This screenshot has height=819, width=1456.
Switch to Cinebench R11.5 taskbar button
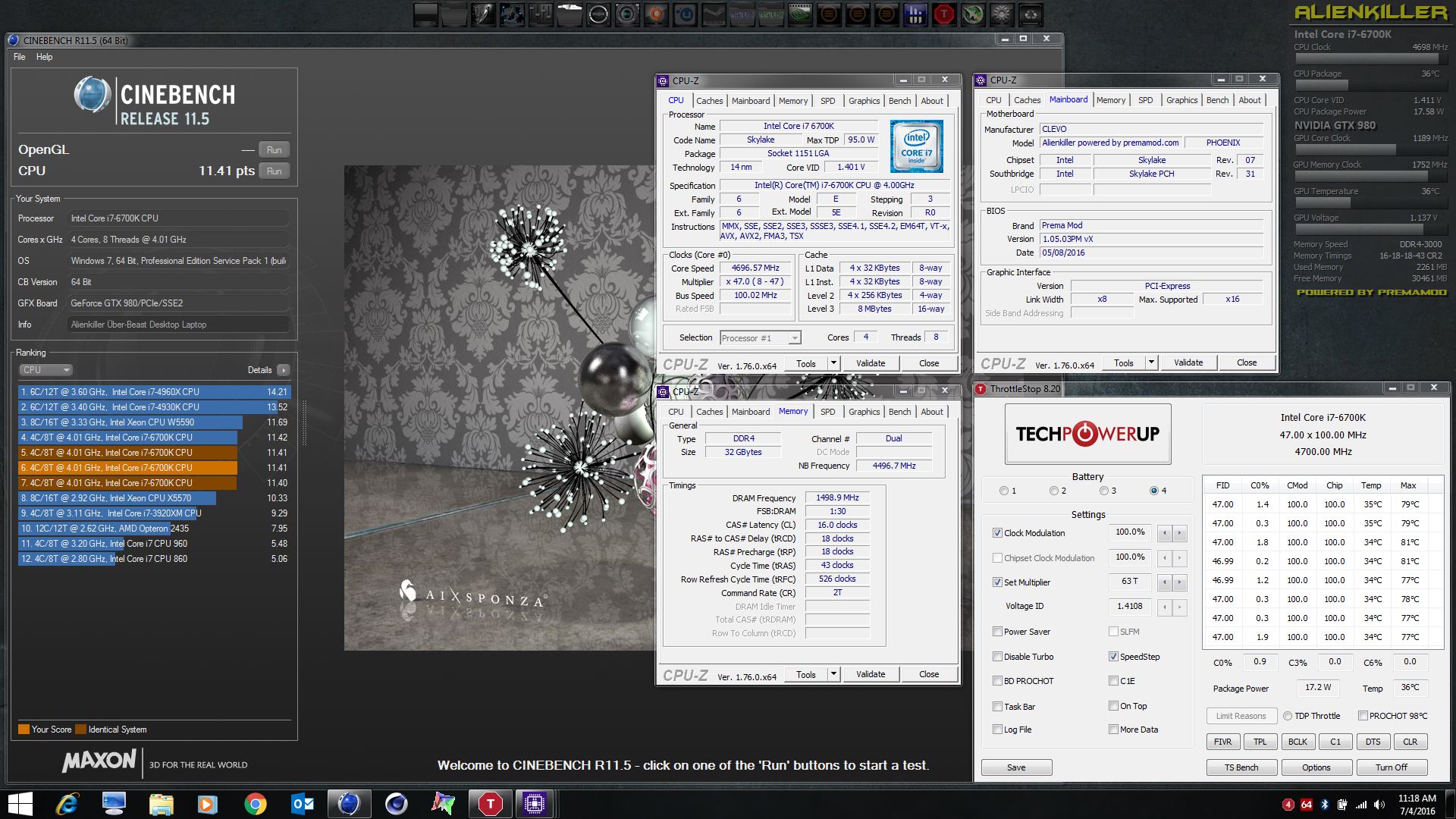tap(349, 804)
